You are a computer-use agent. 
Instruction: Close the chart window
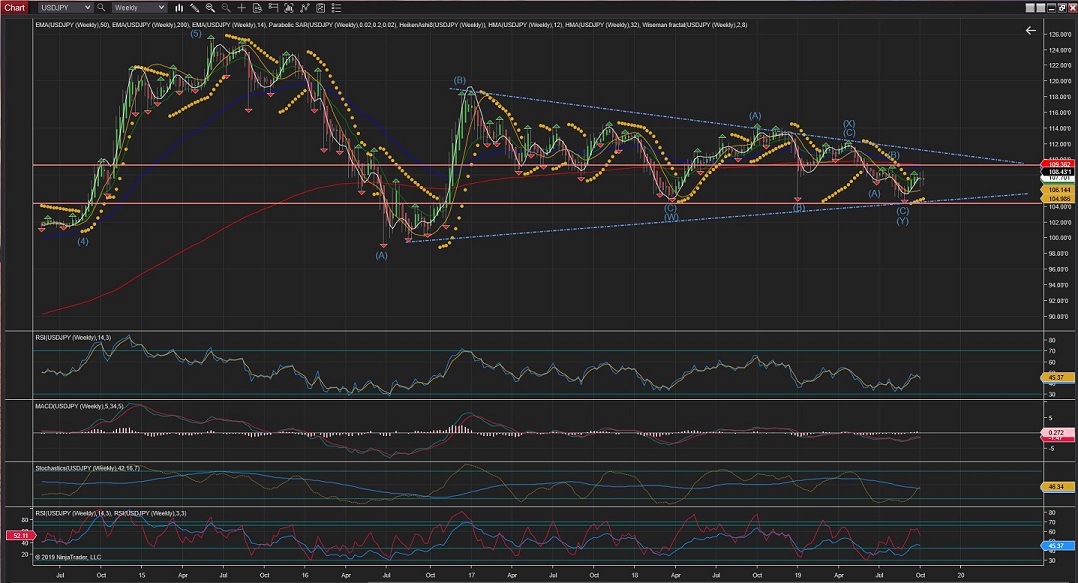click(1072, 8)
